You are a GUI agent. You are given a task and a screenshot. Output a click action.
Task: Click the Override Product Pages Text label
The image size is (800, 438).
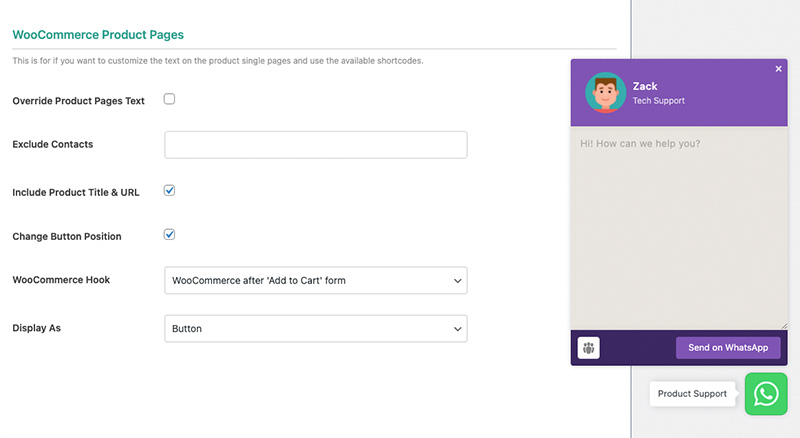78,101
